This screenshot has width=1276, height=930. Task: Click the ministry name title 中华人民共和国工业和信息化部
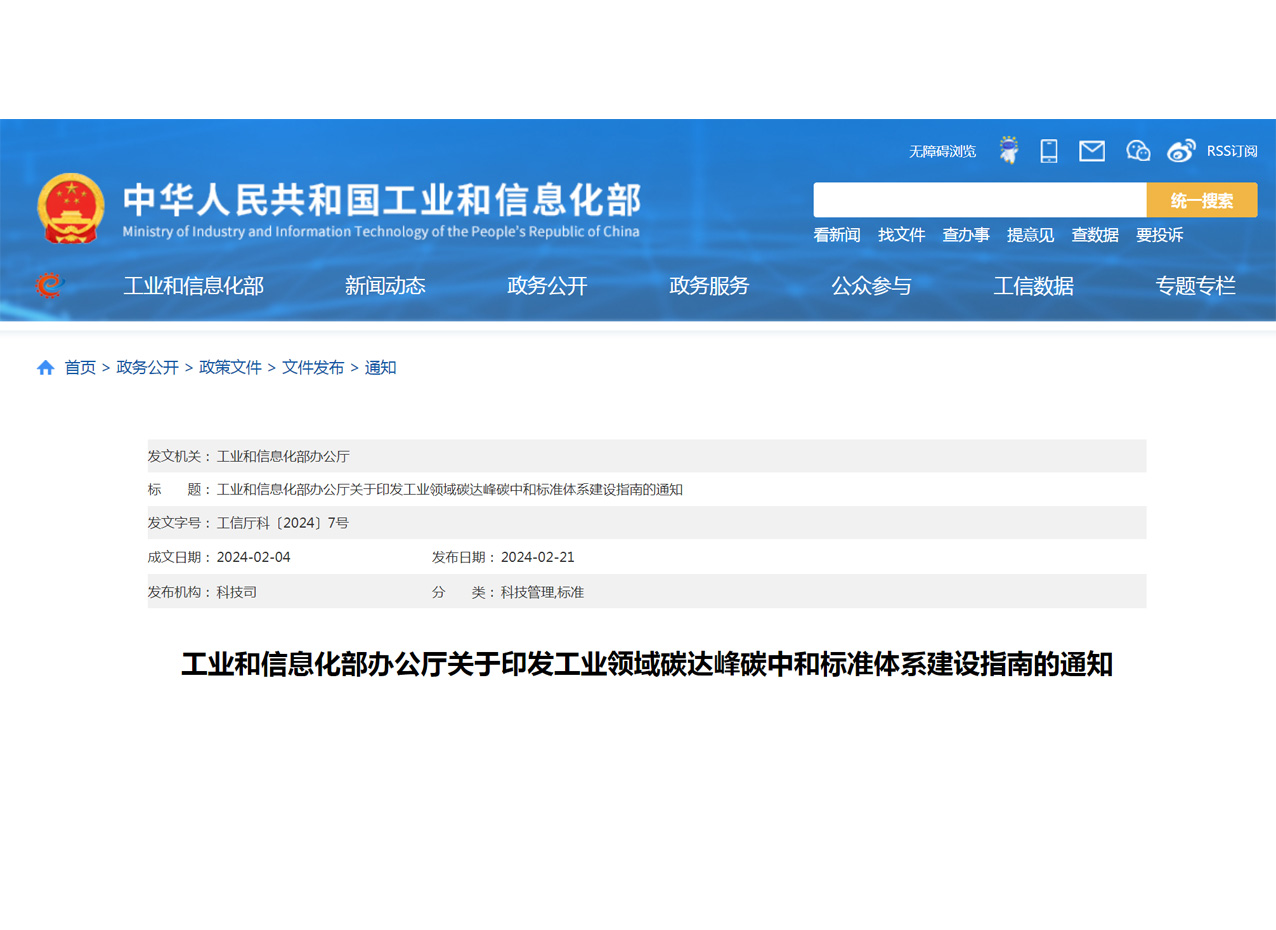381,200
